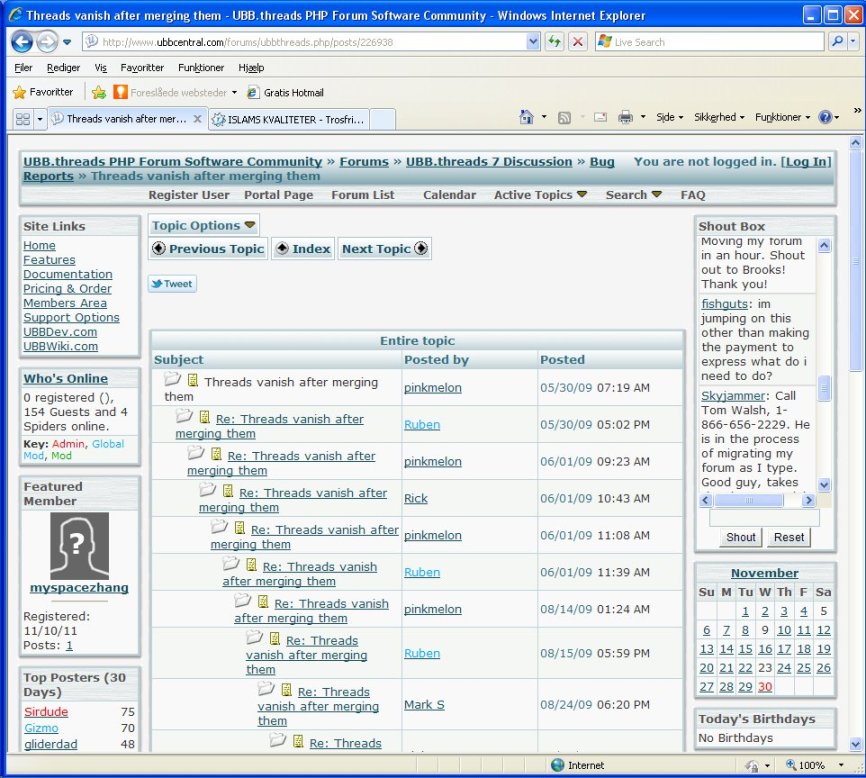866x778 pixels.
Task: Open Rick's profile link
Action: point(415,498)
